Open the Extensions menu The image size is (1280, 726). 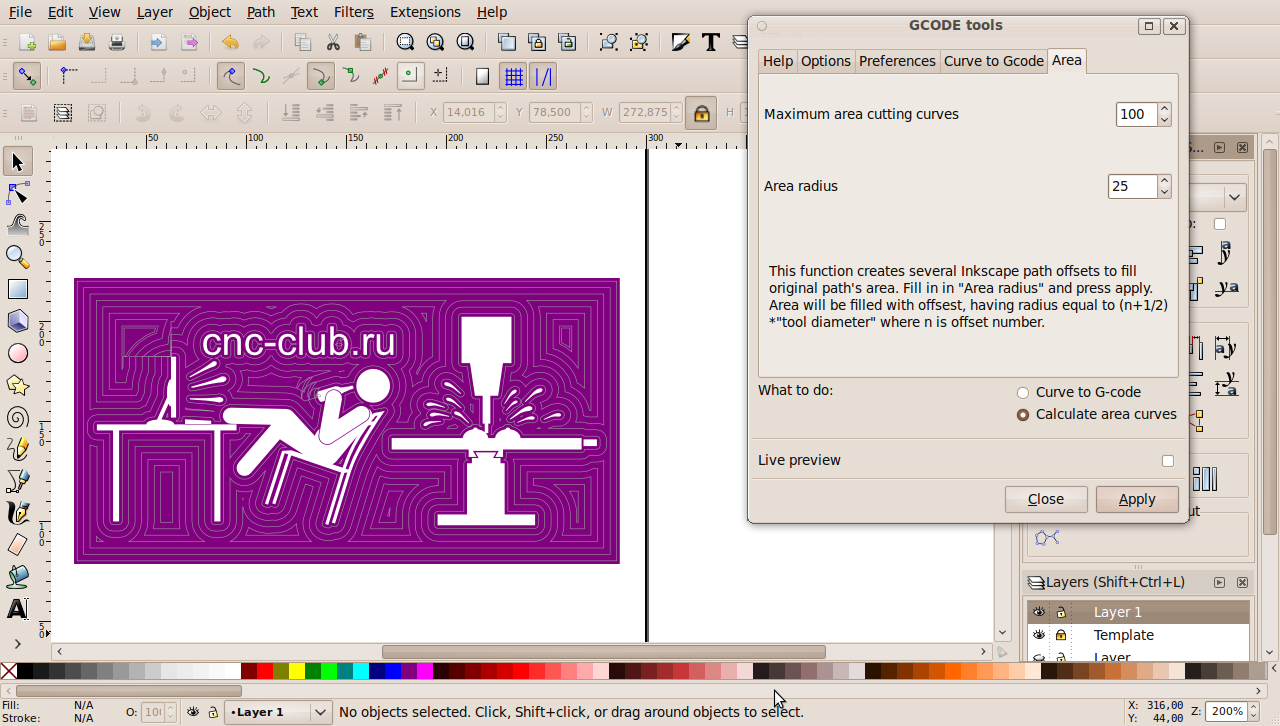click(426, 12)
